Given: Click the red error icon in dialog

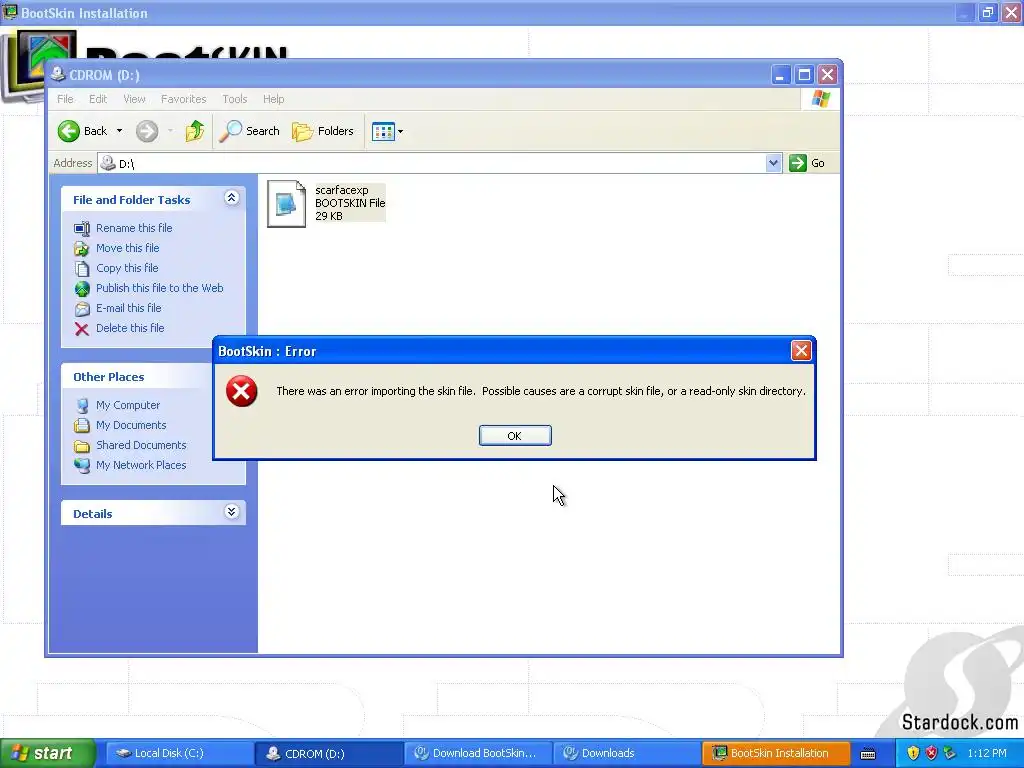Looking at the screenshot, I should click(242, 391).
